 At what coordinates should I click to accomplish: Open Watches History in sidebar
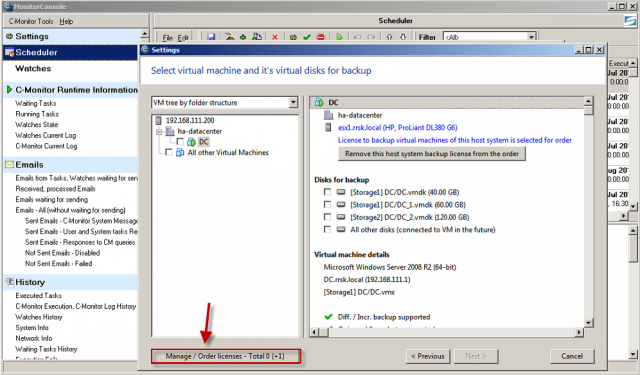pos(39,317)
